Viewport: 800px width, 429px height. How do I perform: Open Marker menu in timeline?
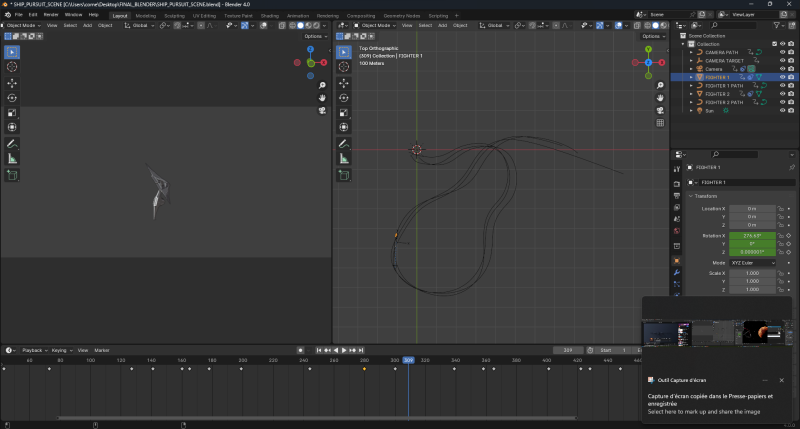[x=102, y=350]
